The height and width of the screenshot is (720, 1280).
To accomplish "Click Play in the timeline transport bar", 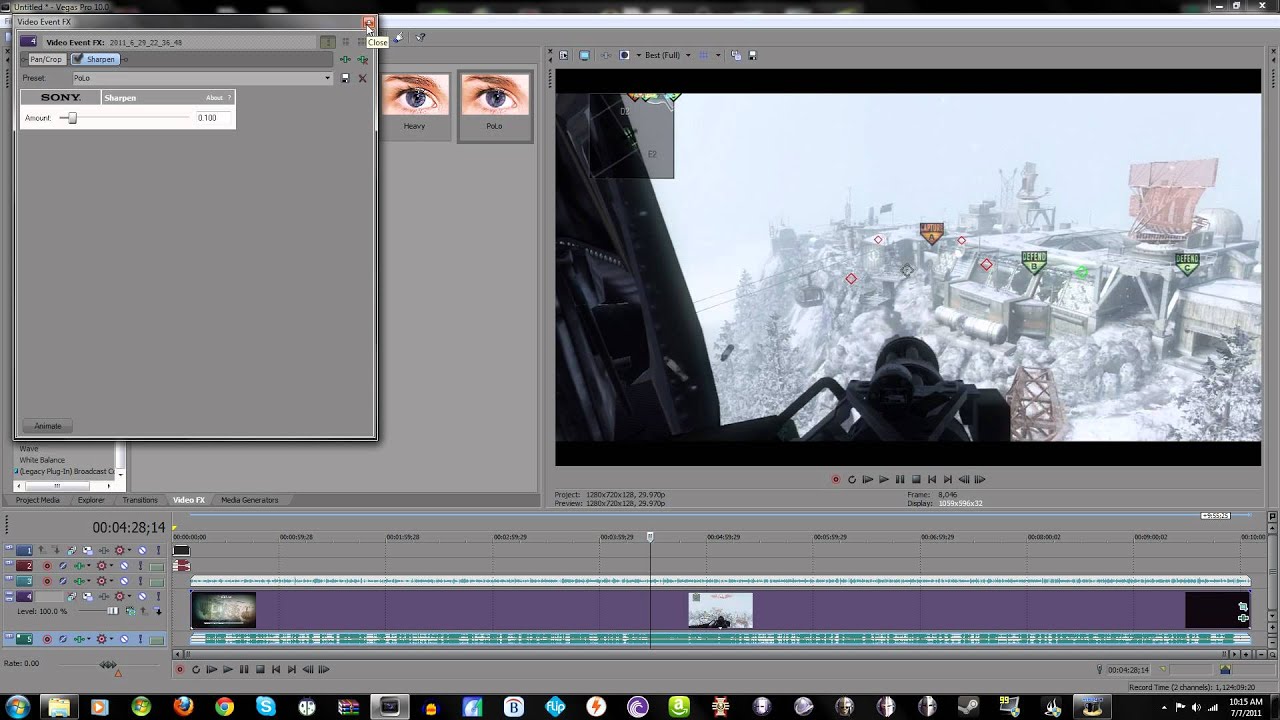I will click(228, 669).
